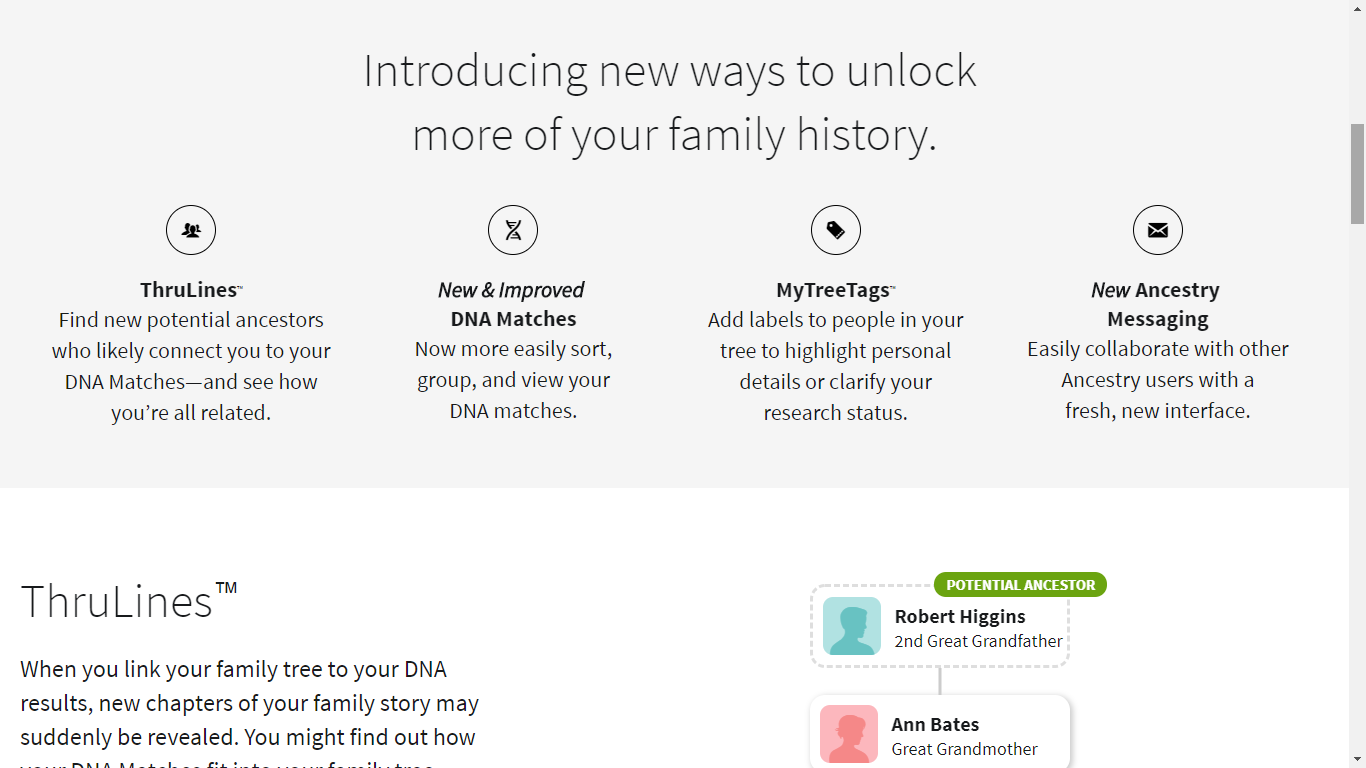
Task: Click the MyTreeTags tag icon
Action: pyautogui.click(x=835, y=229)
